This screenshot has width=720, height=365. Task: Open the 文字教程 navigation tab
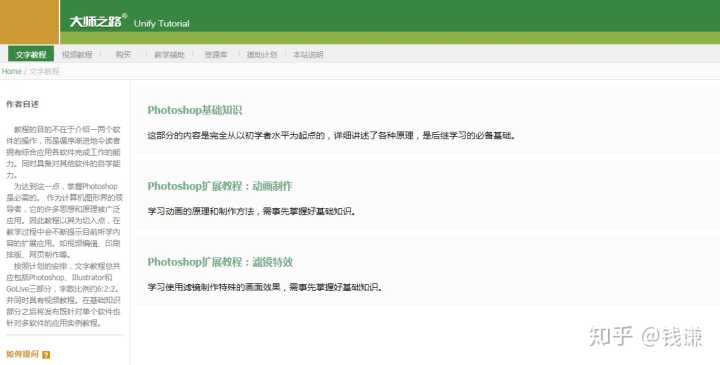31,54
